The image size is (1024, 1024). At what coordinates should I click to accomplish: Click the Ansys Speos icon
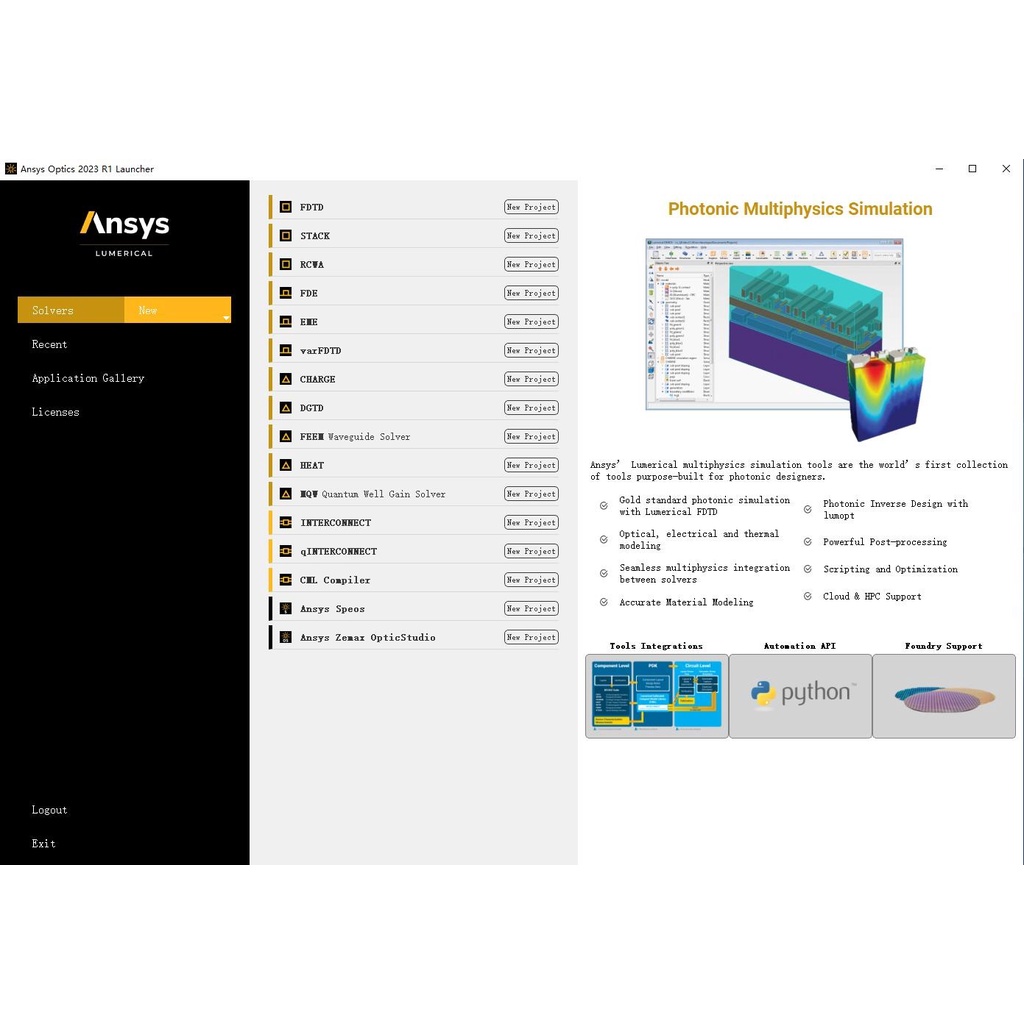(x=285, y=609)
